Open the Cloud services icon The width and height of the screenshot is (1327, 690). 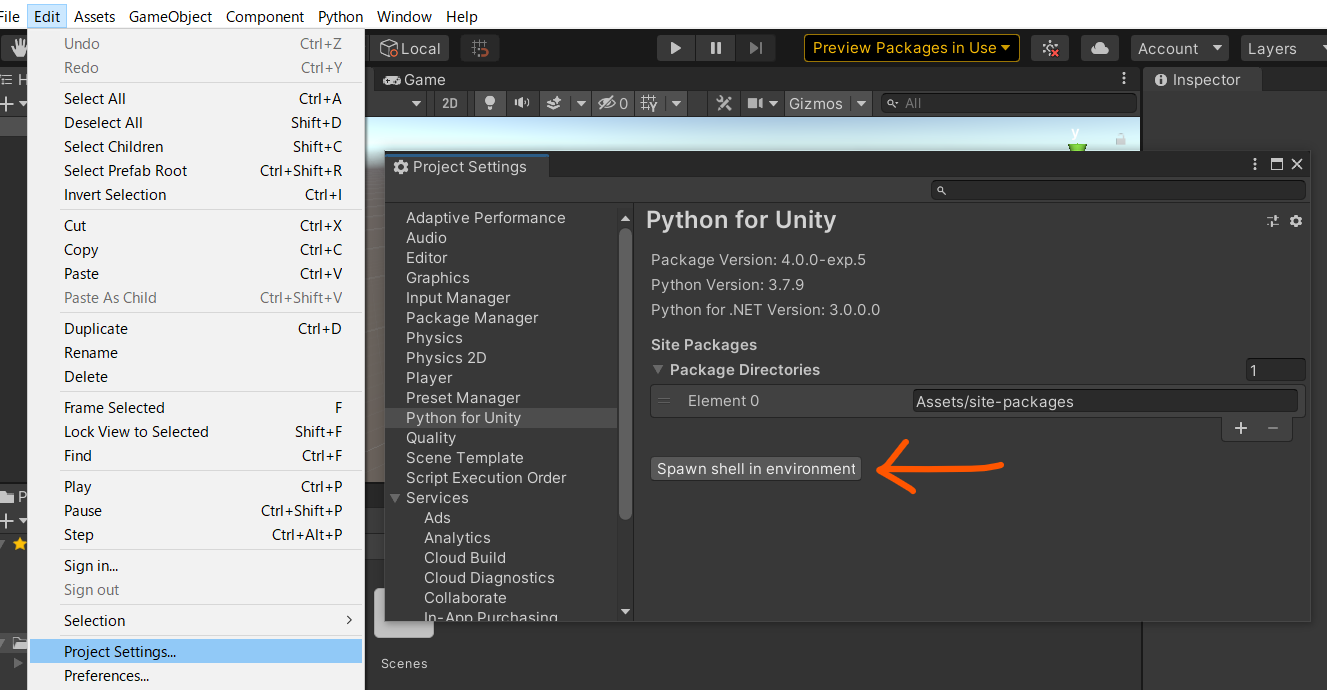(x=1100, y=48)
